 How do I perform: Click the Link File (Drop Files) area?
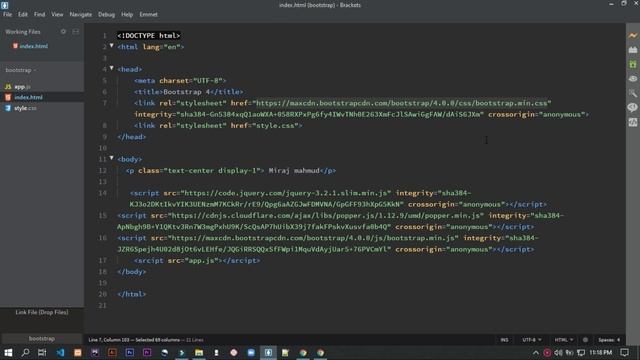42,312
